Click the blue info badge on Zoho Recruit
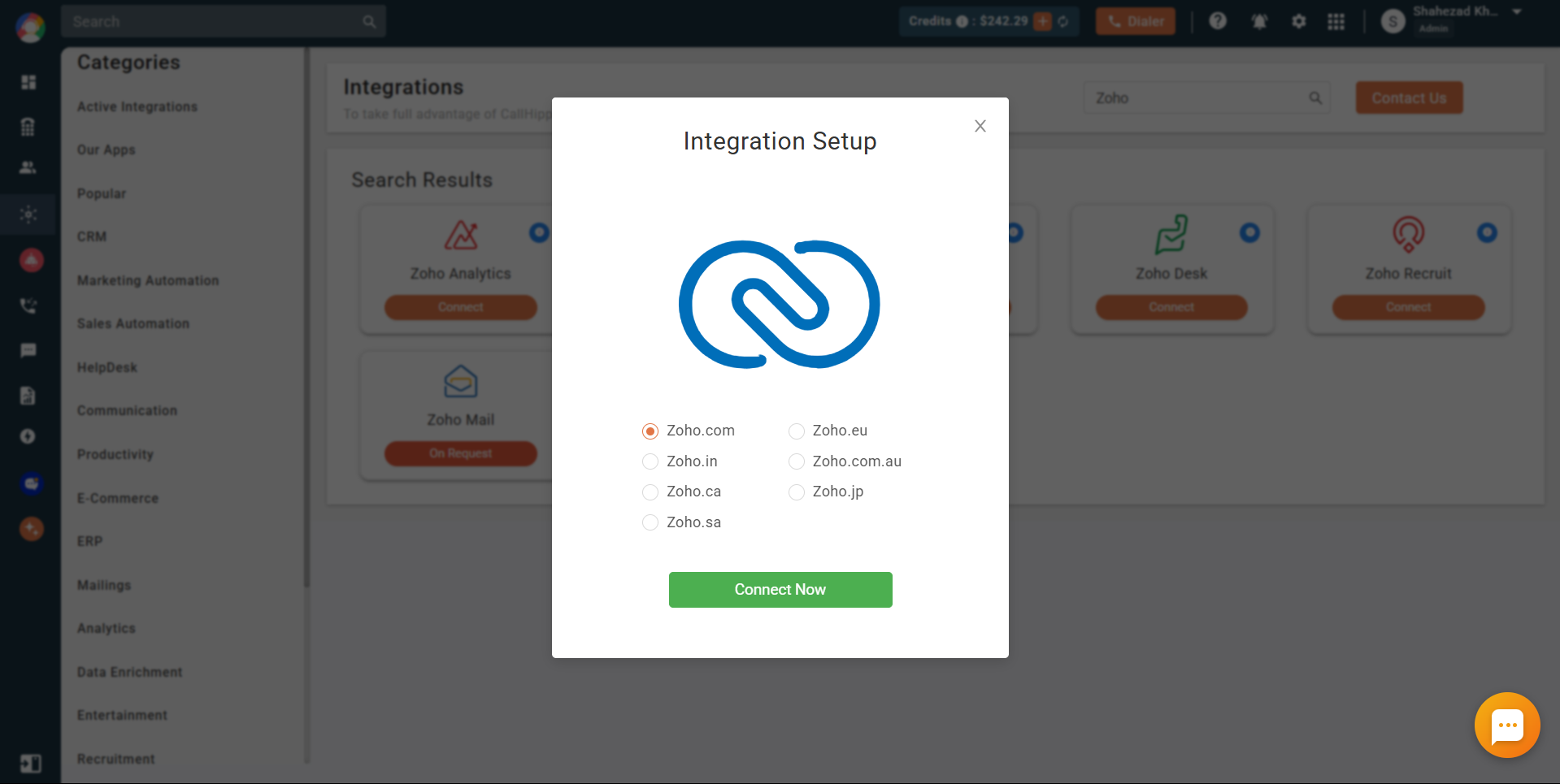 (x=1487, y=233)
